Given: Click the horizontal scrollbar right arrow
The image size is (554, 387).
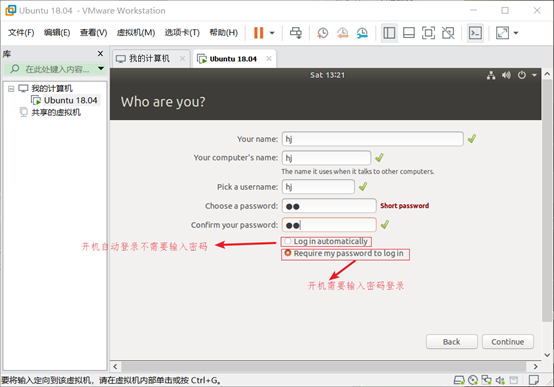Looking at the screenshot, I should point(536,367).
